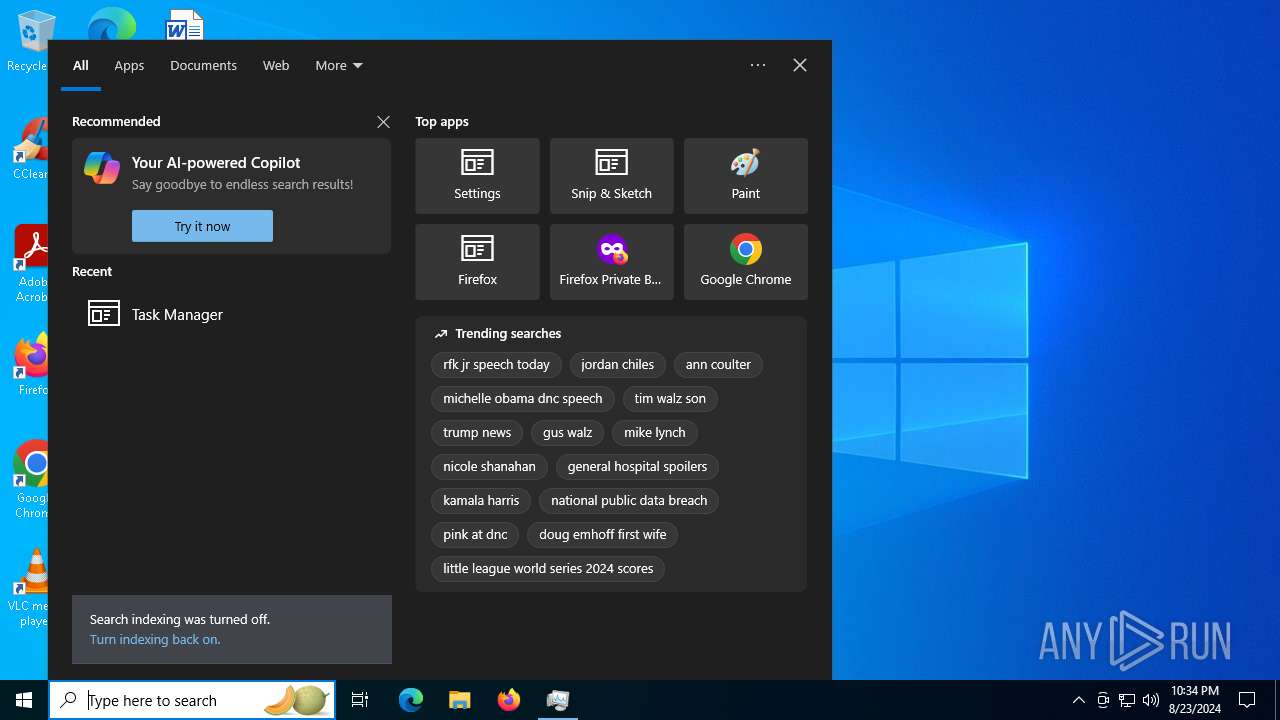
Task: Click the Task View taskbar button
Action: (x=360, y=700)
